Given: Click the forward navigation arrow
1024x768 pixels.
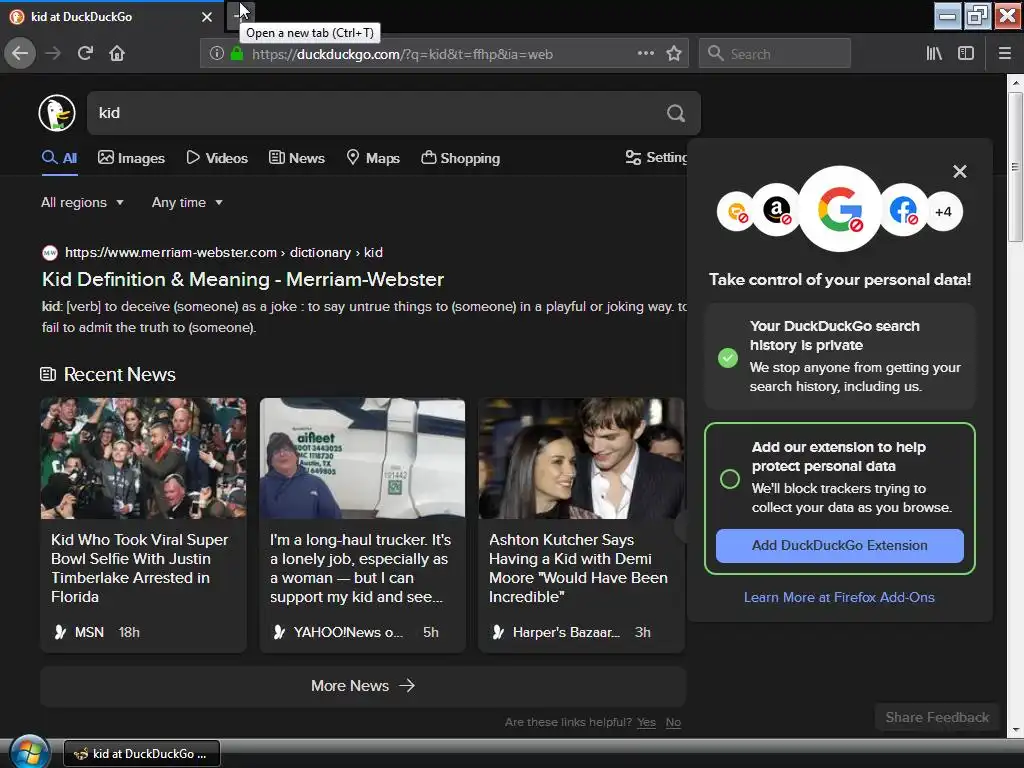Looking at the screenshot, I should (x=53, y=54).
